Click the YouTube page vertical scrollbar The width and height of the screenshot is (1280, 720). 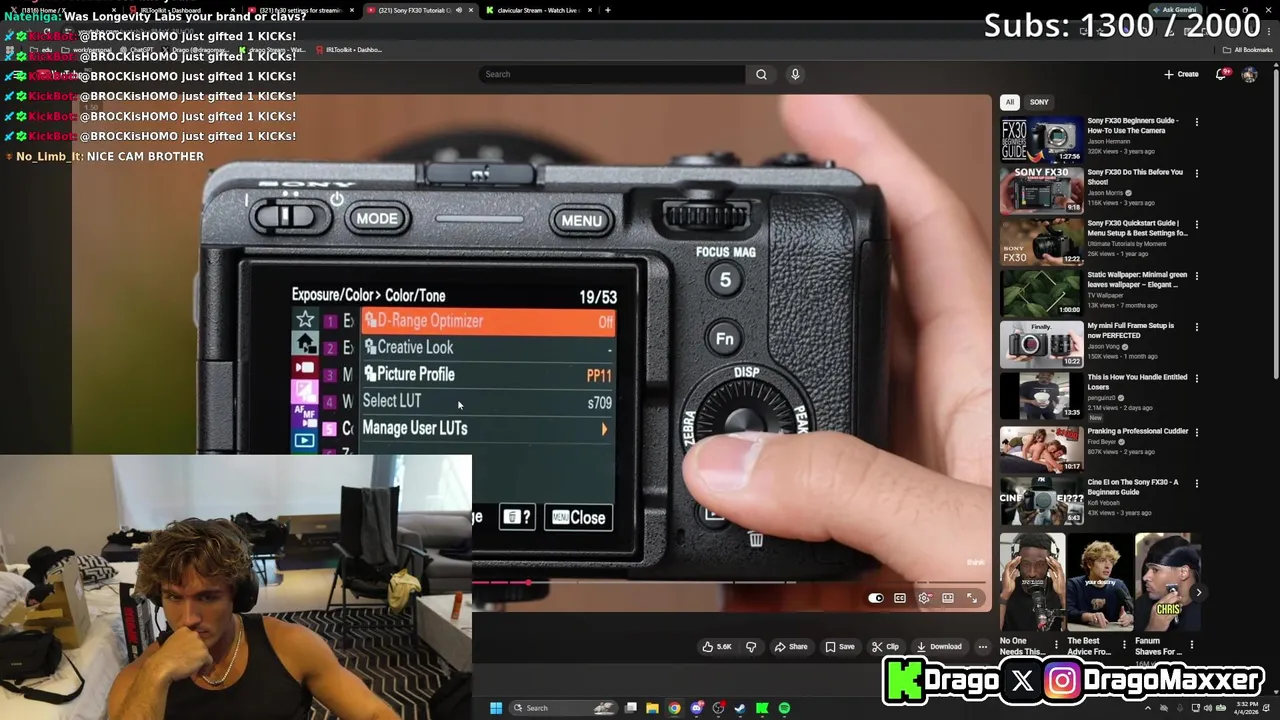click(1276, 230)
